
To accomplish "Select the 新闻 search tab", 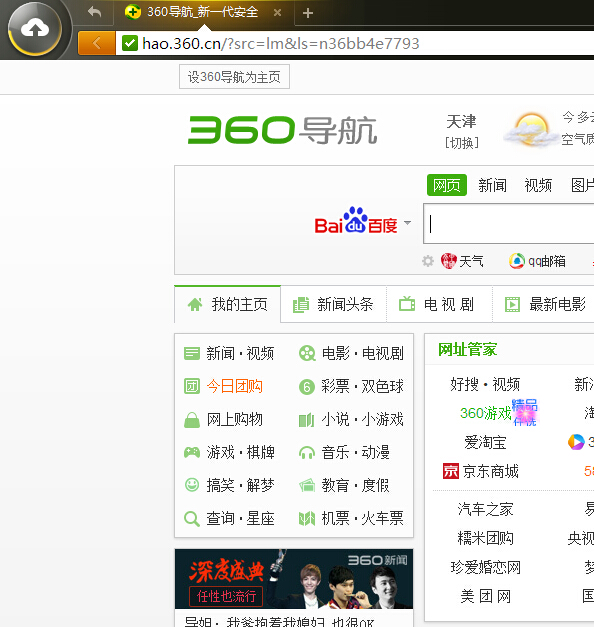I will pyautogui.click(x=492, y=186).
